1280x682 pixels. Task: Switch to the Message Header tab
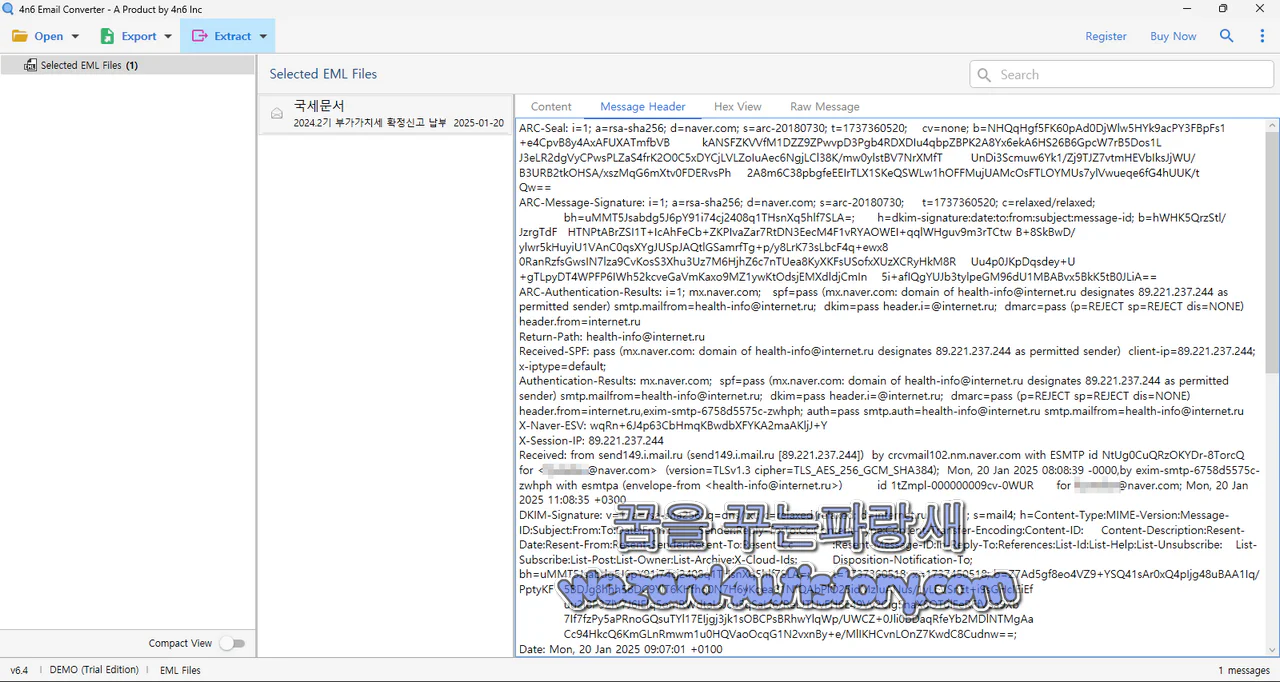(643, 106)
